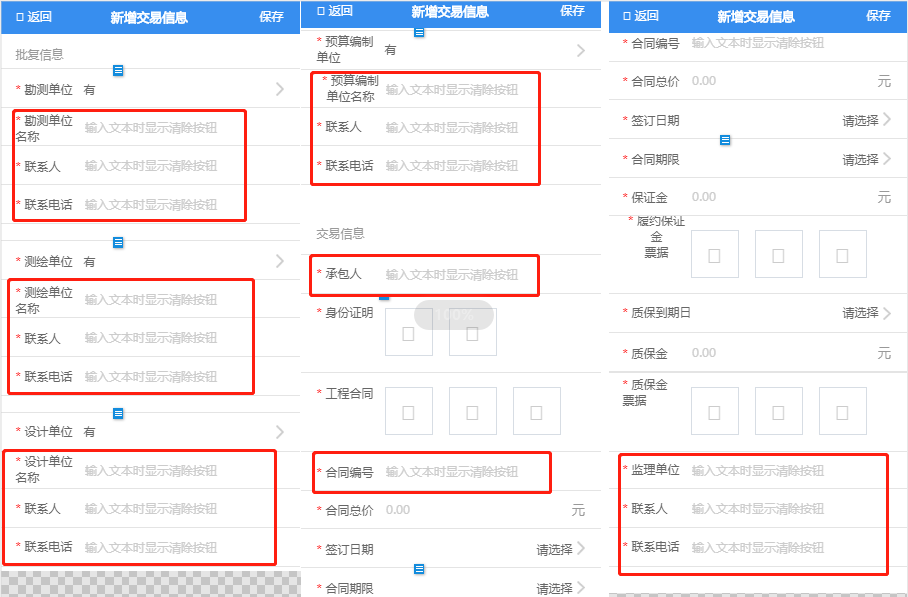
Task: Tap the third 工程合同 image upload box
Action: tap(536, 411)
